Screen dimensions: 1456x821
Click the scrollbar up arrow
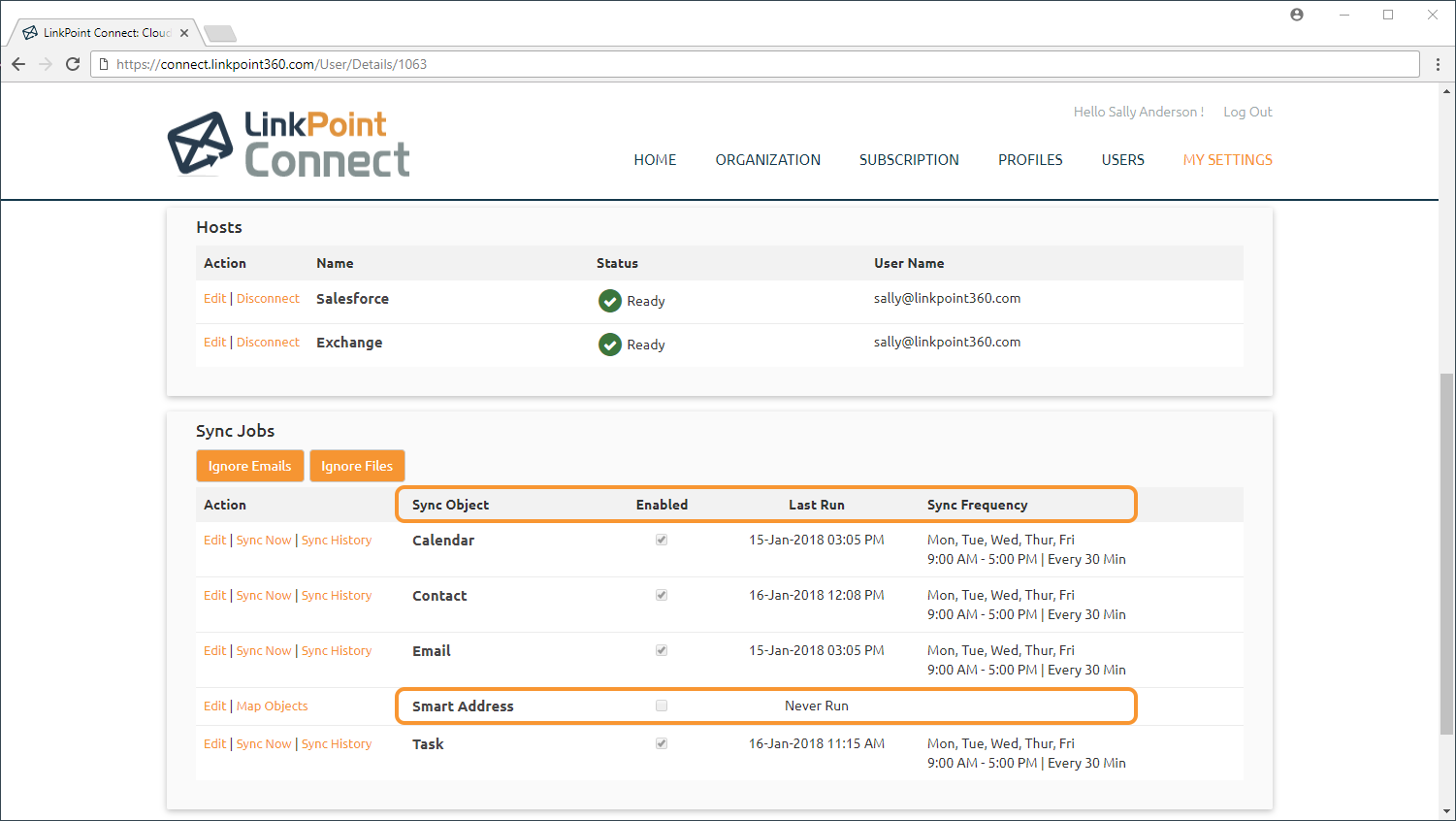1446,92
